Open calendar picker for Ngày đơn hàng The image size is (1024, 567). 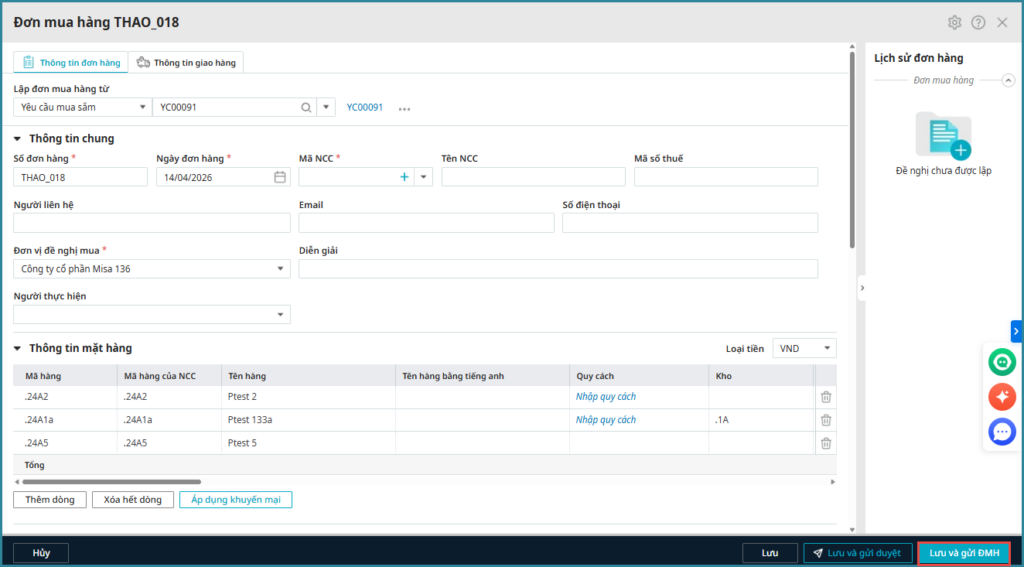(280, 177)
